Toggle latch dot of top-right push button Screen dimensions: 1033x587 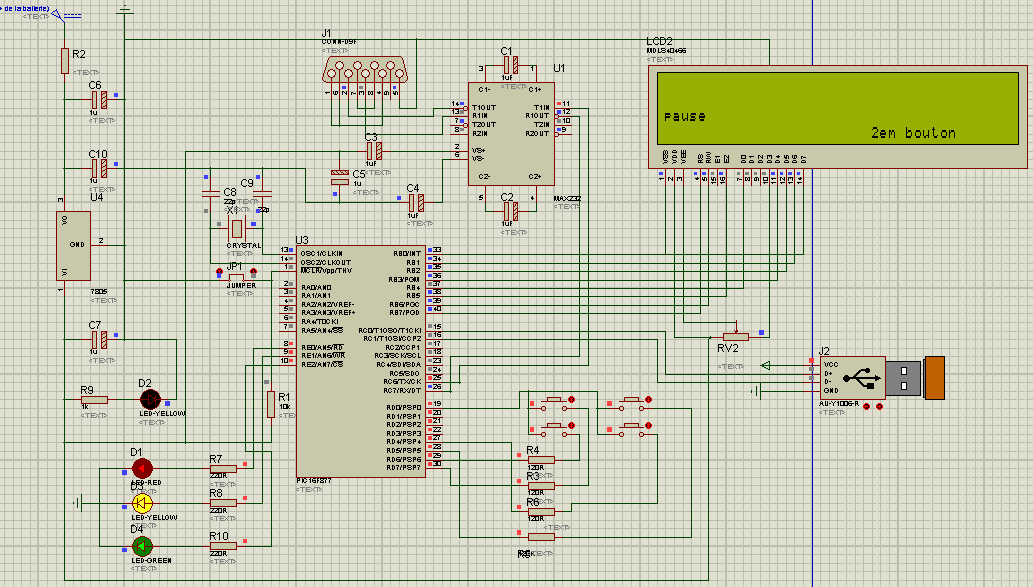click(648, 399)
